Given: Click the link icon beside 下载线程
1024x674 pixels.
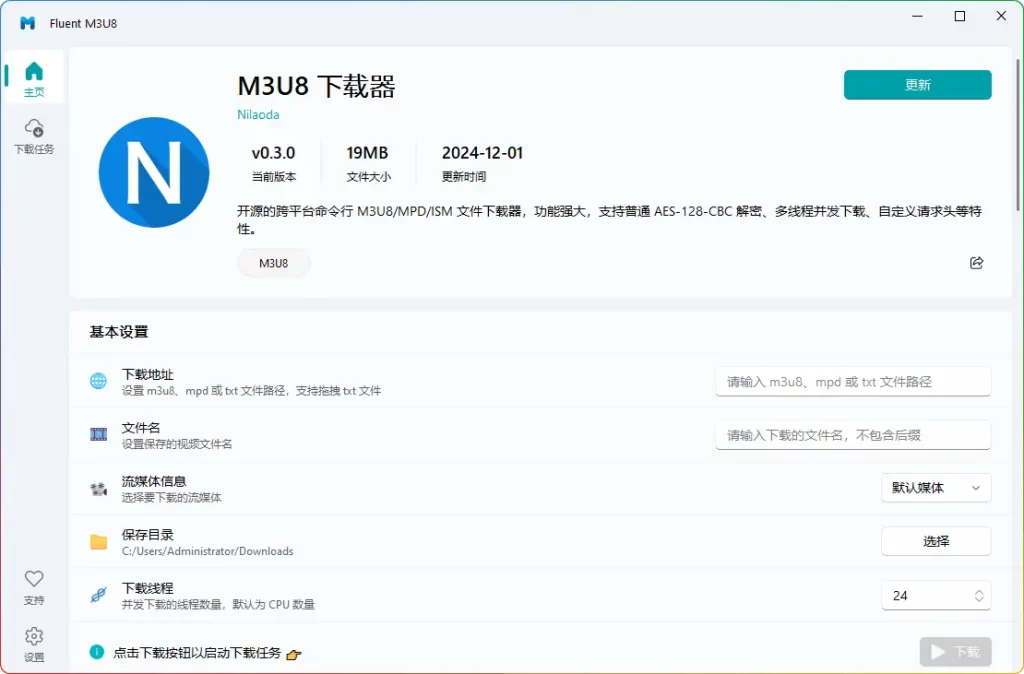Looking at the screenshot, I should [98, 595].
